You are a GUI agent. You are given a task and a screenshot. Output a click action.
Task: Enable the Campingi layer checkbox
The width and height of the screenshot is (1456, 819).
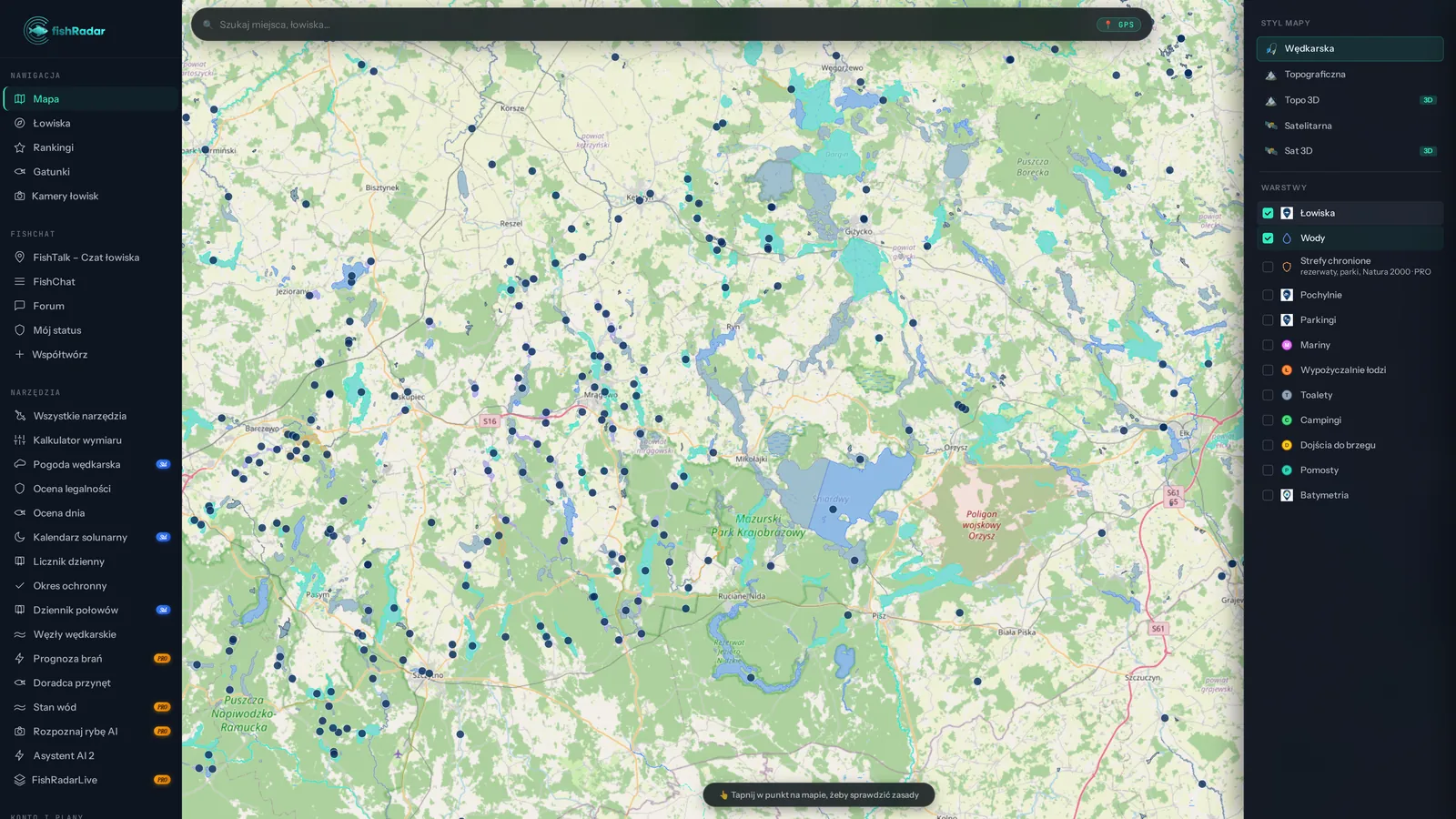(1268, 420)
